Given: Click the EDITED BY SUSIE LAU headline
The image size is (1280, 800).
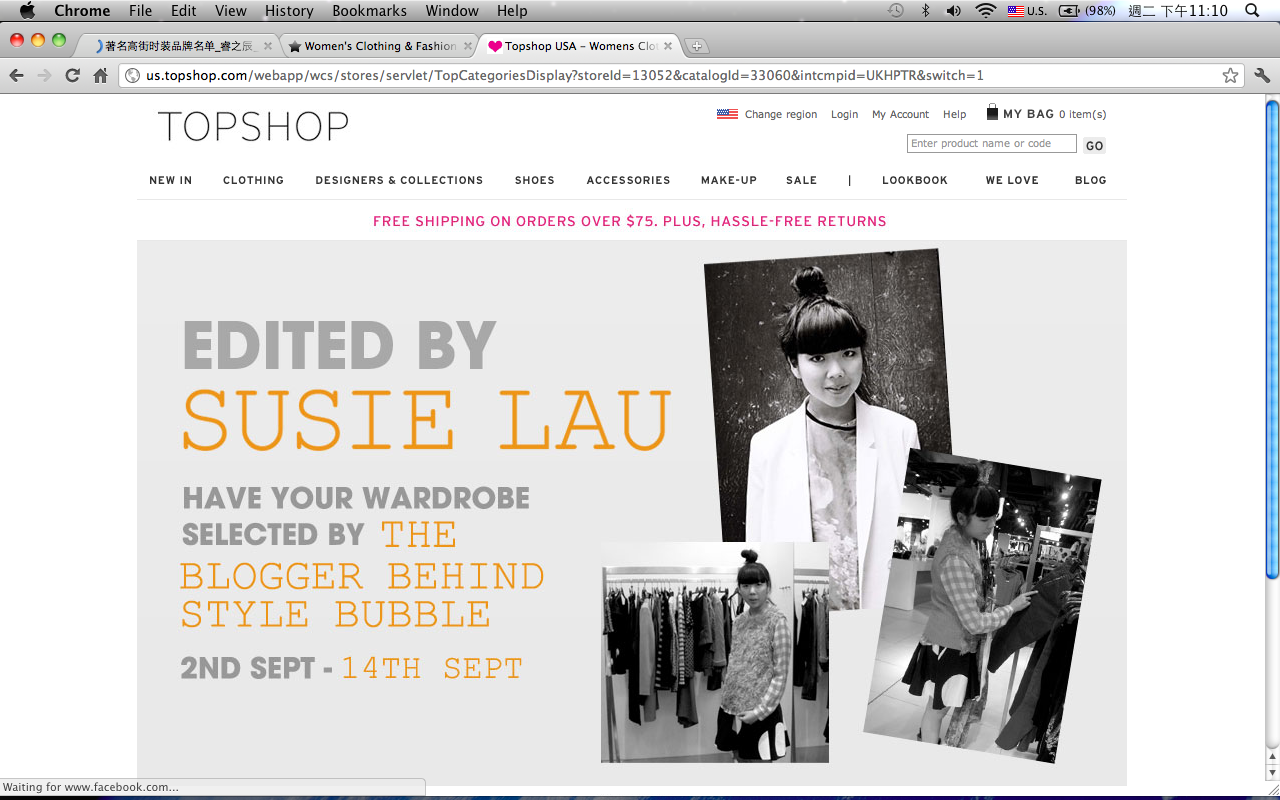Looking at the screenshot, I should coord(427,385).
